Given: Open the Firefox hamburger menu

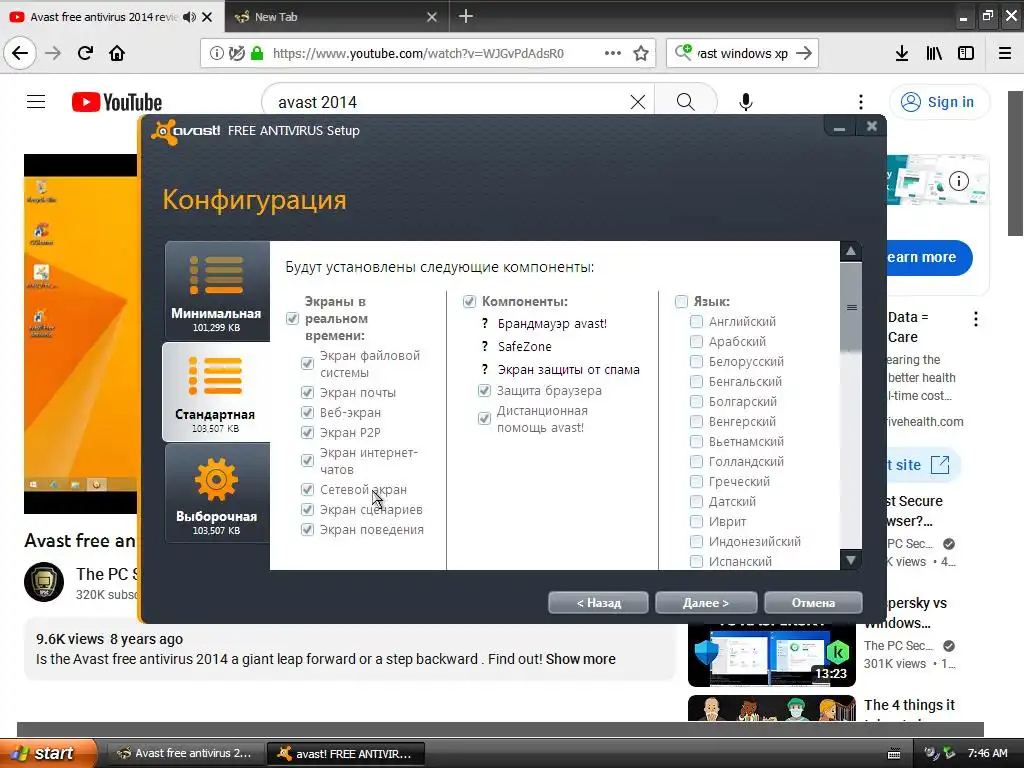Looking at the screenshot, I should (1005, 53).
